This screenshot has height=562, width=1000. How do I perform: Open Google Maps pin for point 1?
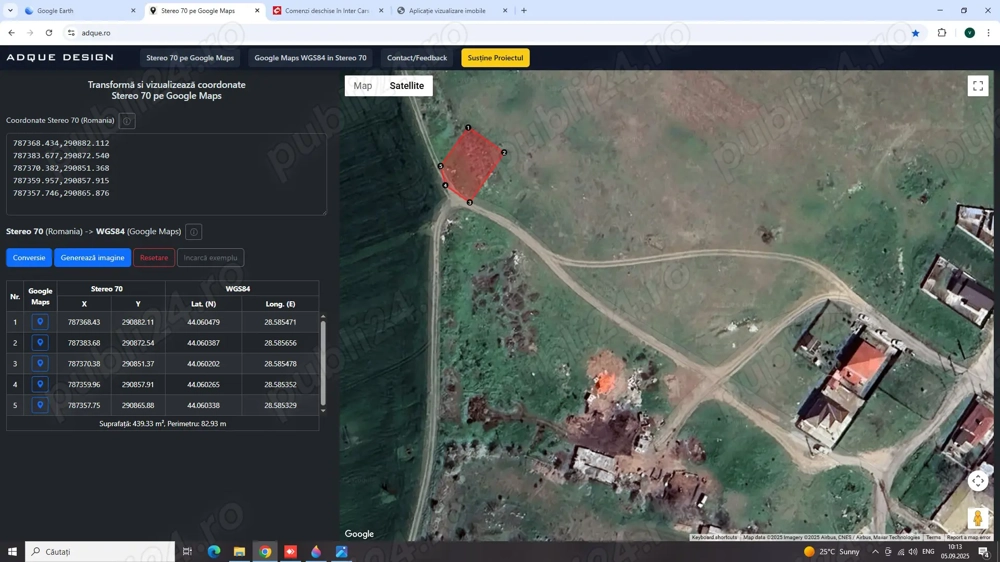pos(40,322)
